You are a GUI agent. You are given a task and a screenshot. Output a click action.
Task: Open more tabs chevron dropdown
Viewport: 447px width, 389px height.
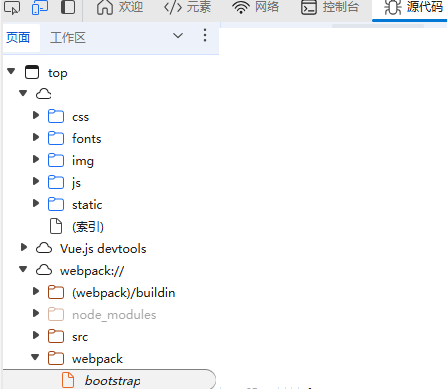tap(178, 36)
